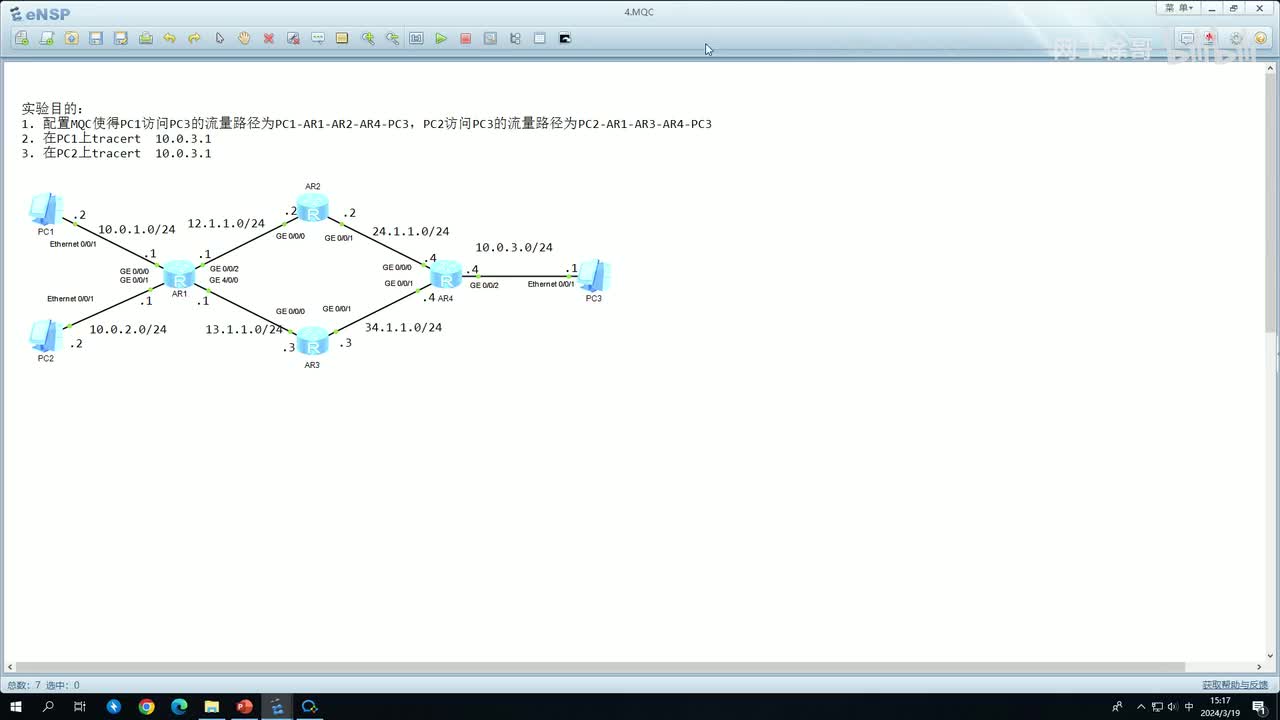Click the New Topology toolbar icon
The width and height of the screenshot is (1280, 720).
click(x=22, y=38)
